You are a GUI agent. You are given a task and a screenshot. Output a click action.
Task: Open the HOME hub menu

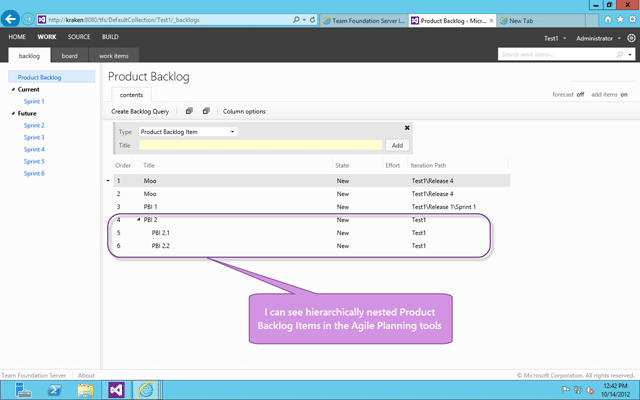tap(17, 37)
